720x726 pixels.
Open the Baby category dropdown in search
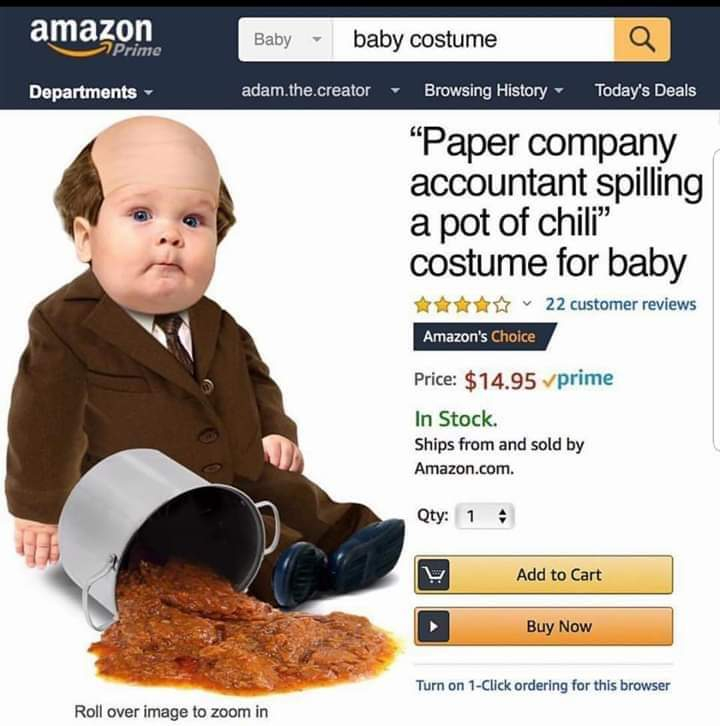click(286, 39)
